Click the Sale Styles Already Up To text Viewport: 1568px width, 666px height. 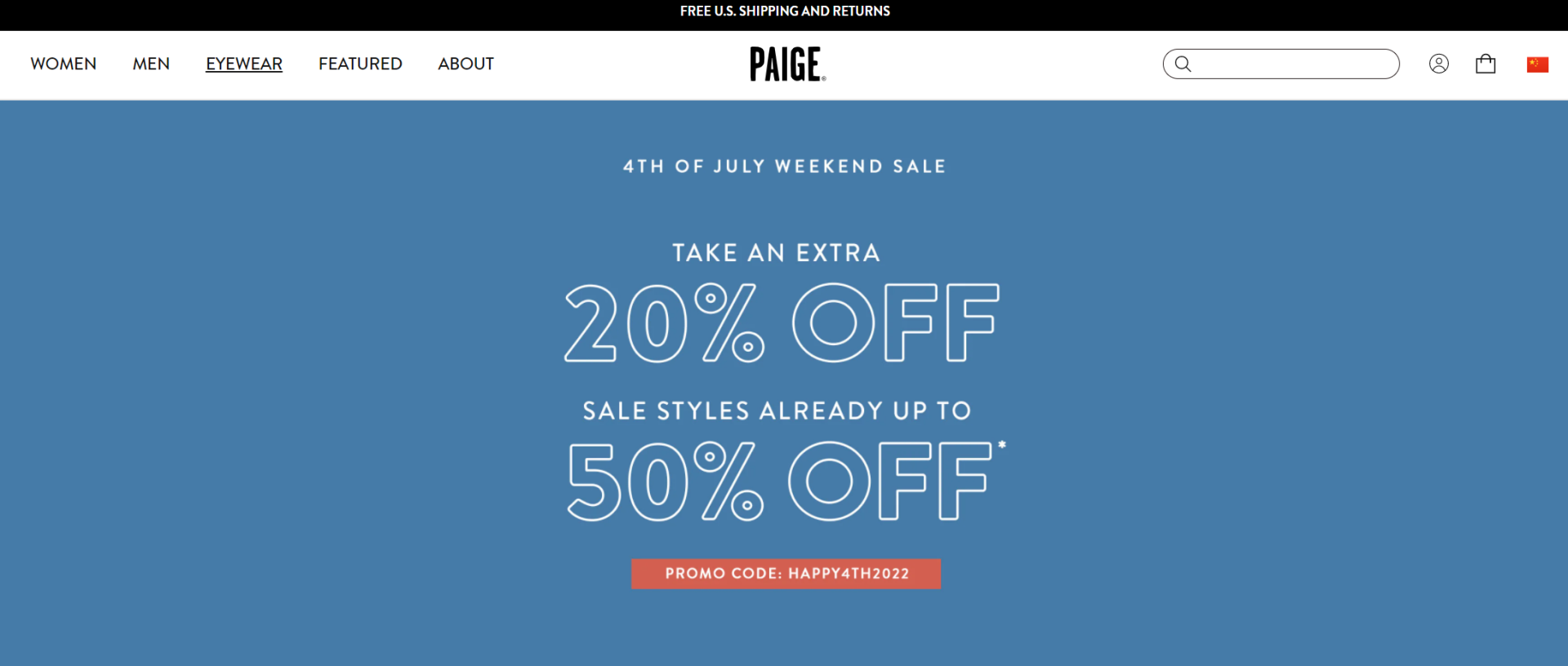777,411
